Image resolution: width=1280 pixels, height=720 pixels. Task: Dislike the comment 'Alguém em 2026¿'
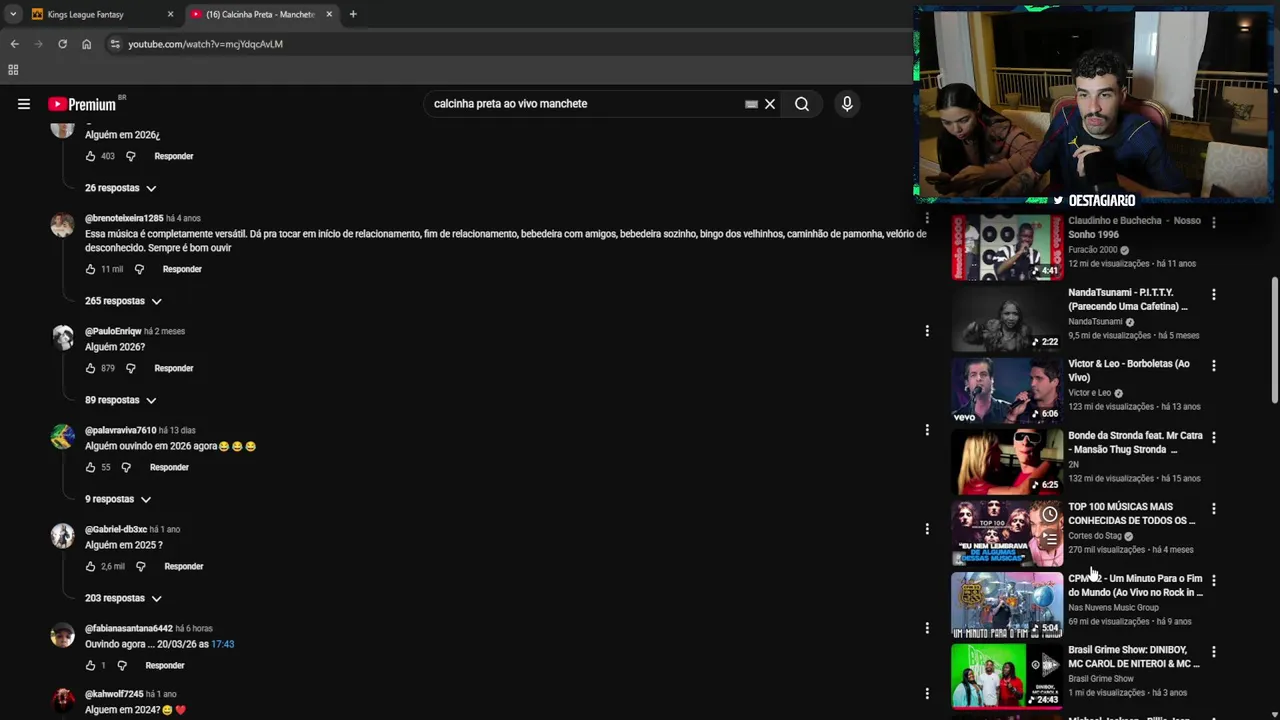point(130,156)
